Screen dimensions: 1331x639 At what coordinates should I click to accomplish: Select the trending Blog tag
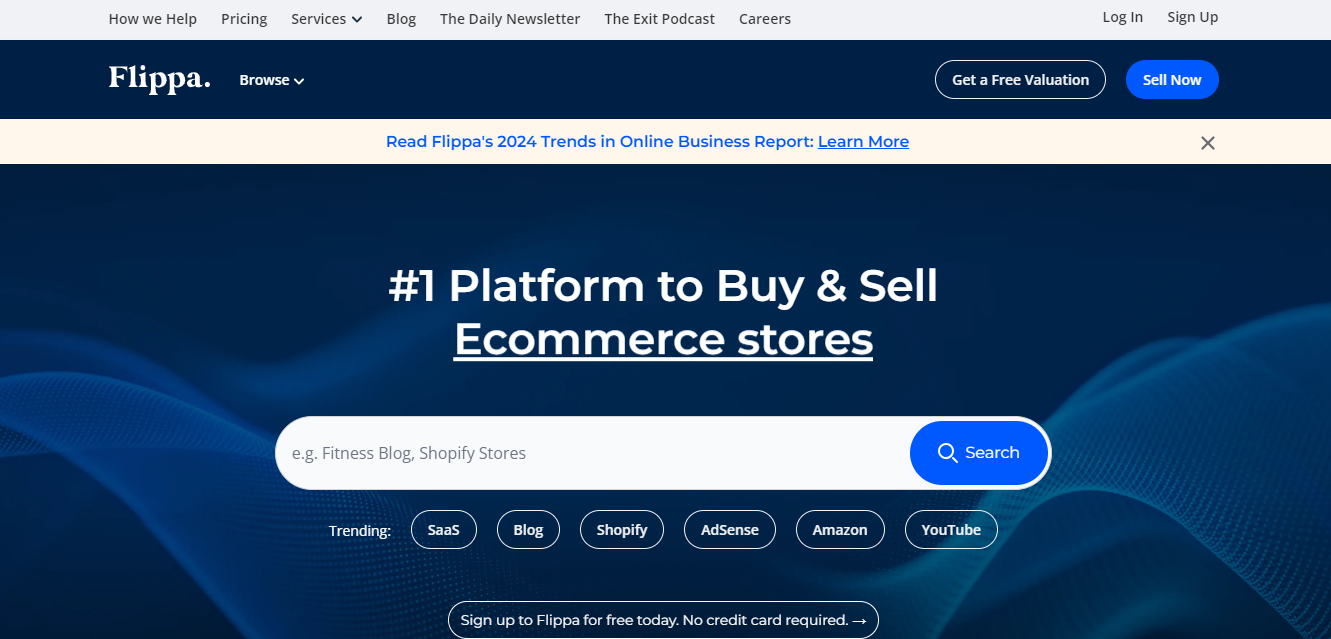pos(528,530)
